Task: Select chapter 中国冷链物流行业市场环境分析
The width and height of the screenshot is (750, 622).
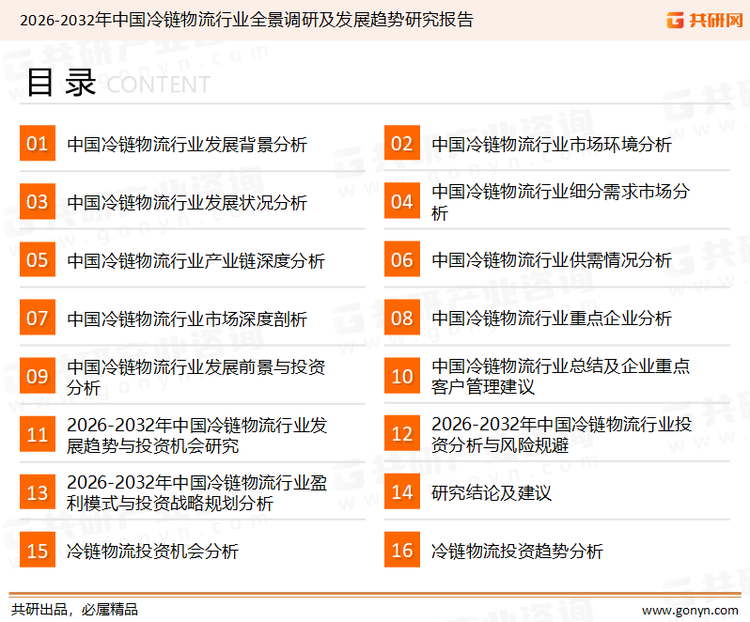Action: 551,144
